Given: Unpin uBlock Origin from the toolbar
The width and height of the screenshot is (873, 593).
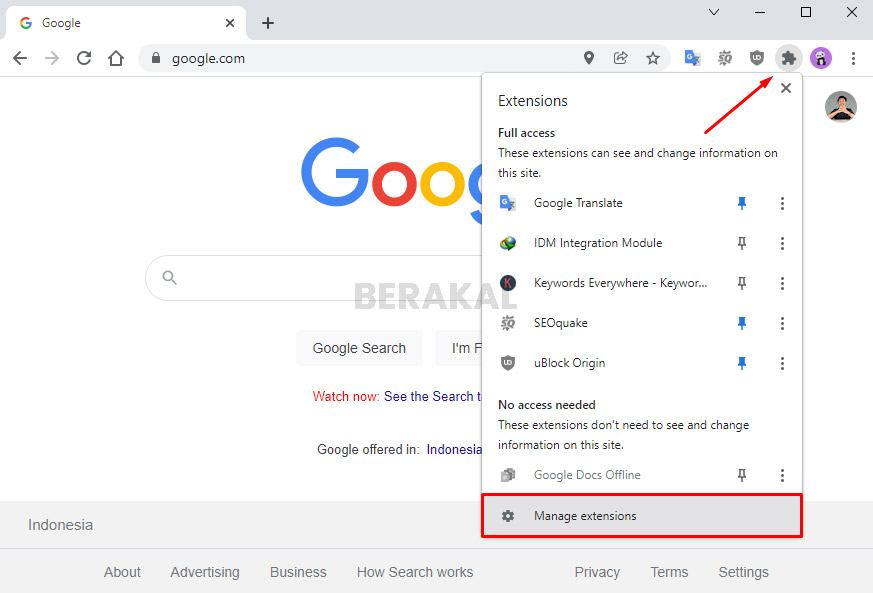Looking at the screenshot, I should (742, 363).
